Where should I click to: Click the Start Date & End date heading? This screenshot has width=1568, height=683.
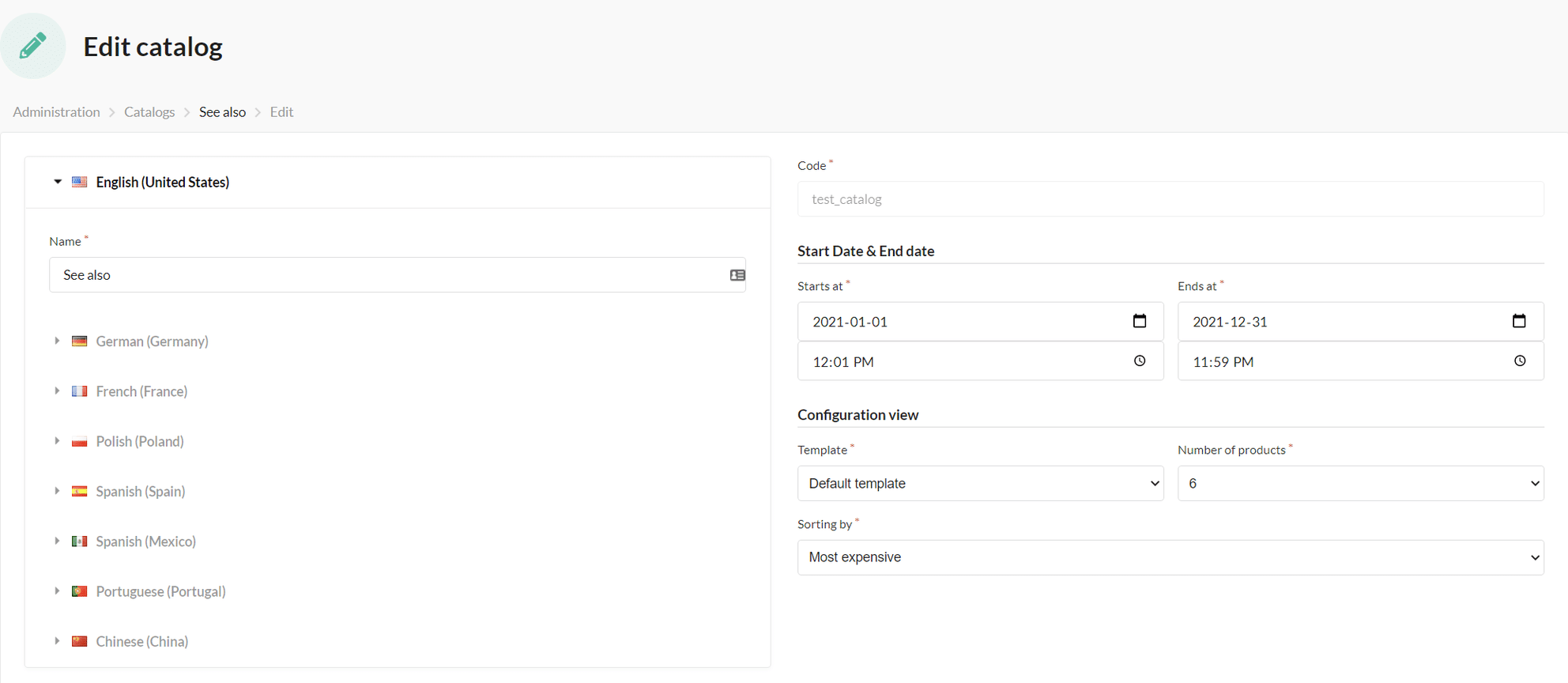[x=865, y=251]
